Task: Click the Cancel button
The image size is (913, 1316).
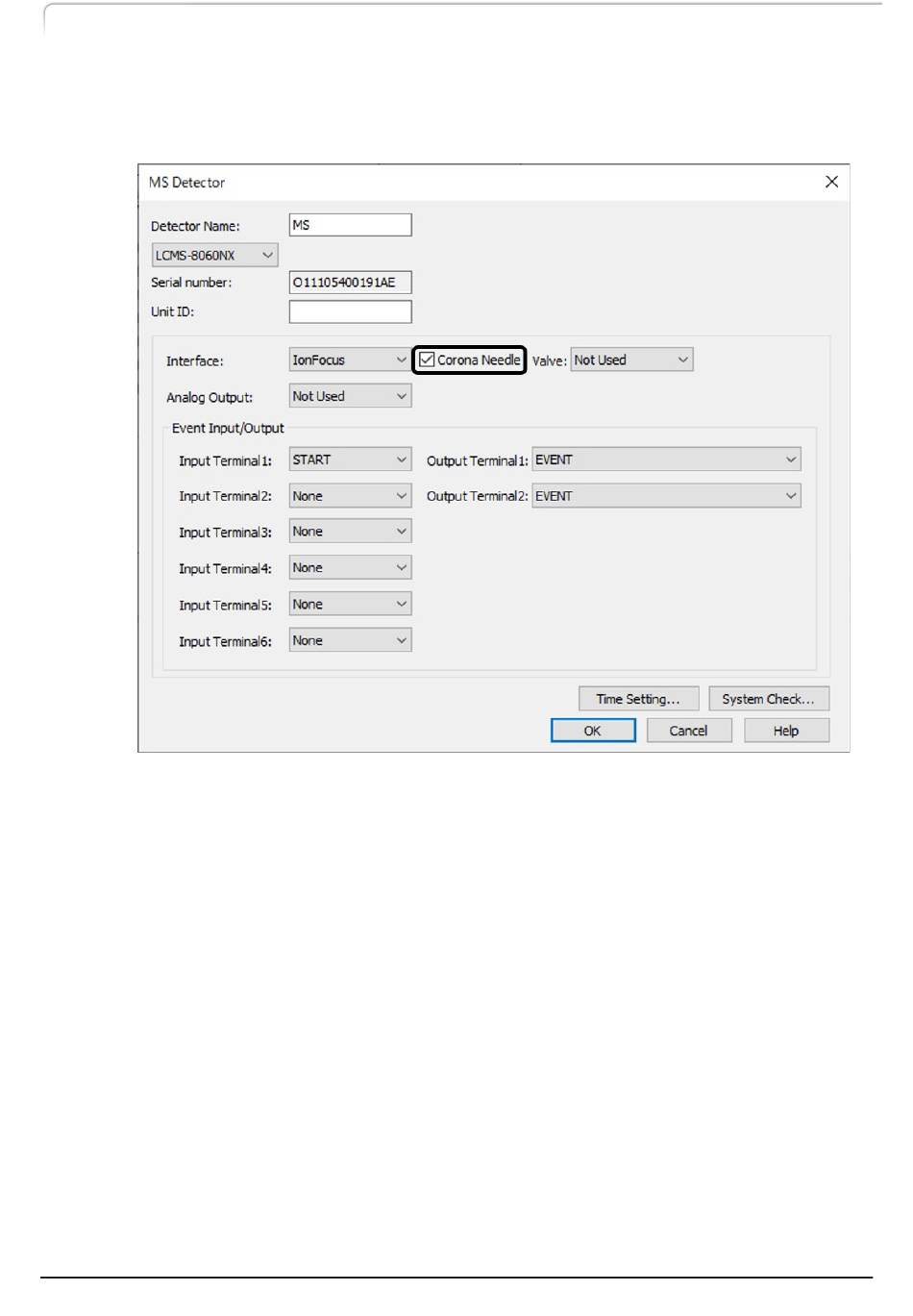Action: [x=689, y=731]
